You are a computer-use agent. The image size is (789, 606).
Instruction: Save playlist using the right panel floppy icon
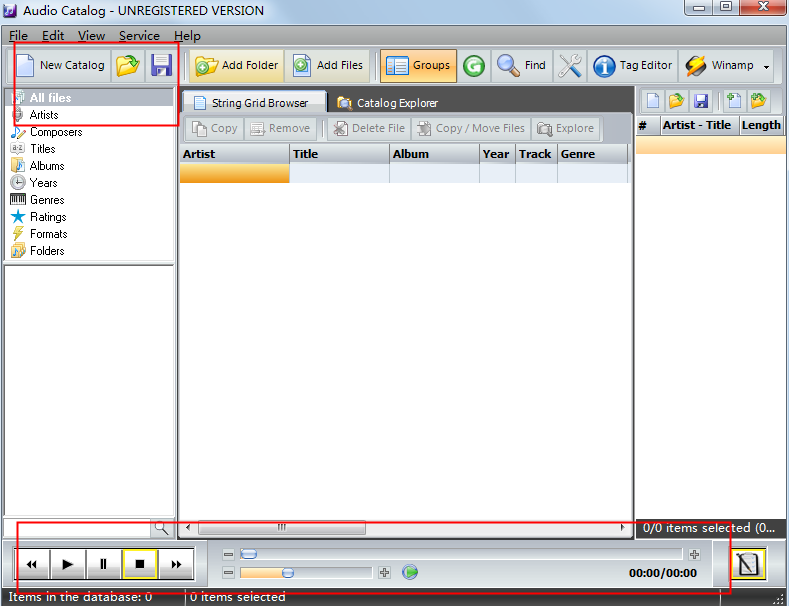[701, 101]
